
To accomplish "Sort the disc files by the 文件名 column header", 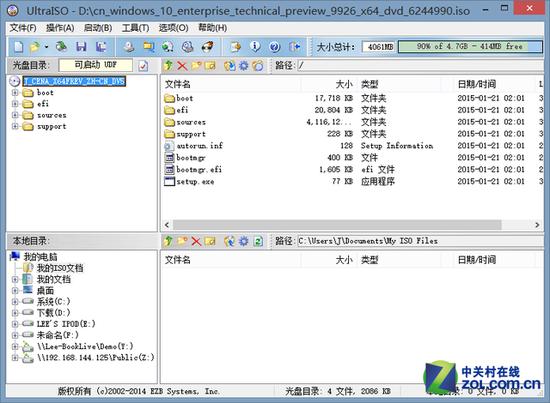I will coord(232,84).
